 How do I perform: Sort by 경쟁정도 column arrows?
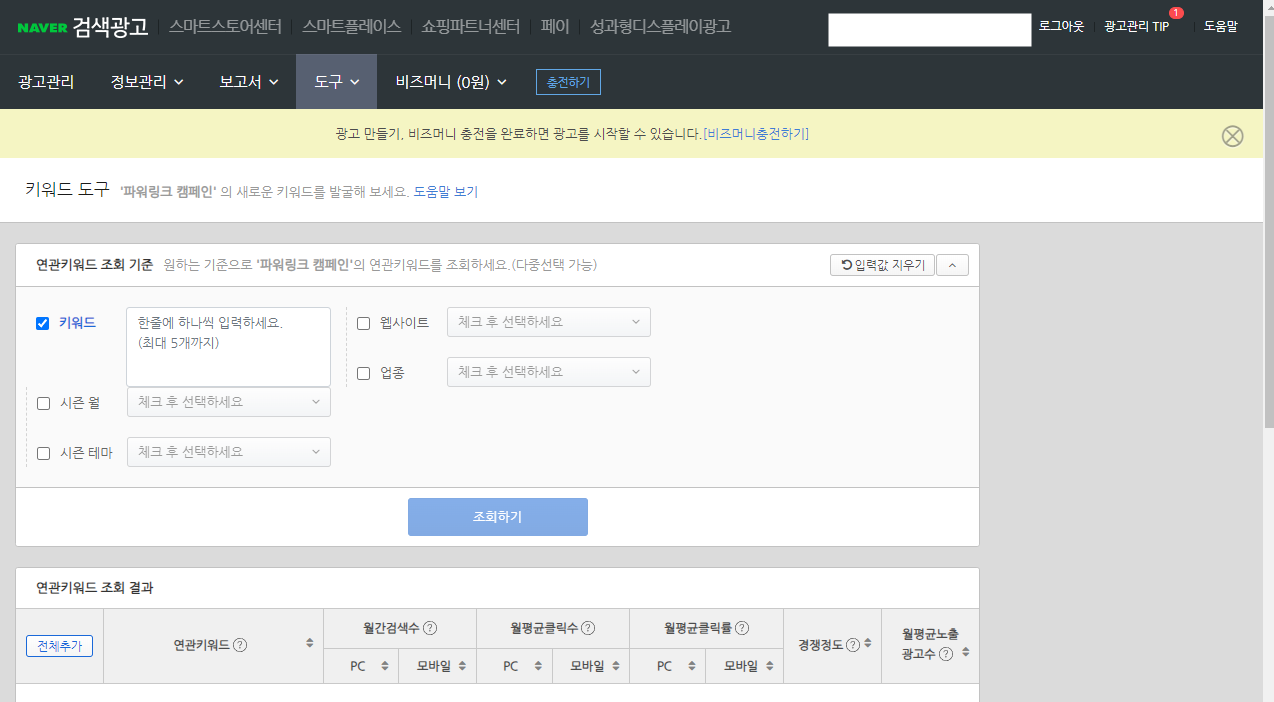868,644
